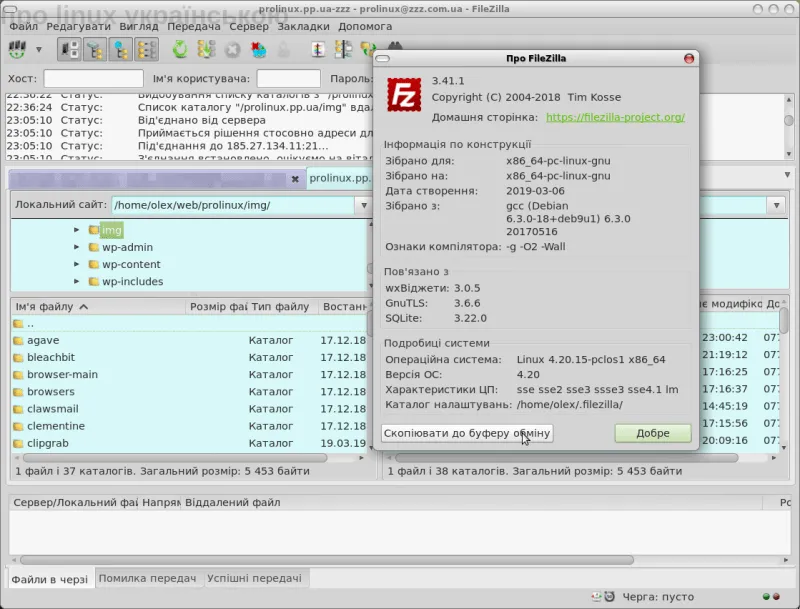800x609 pixels.
Task: Click the local file list horizontal scrollbar
Action: tap(175, 458)
